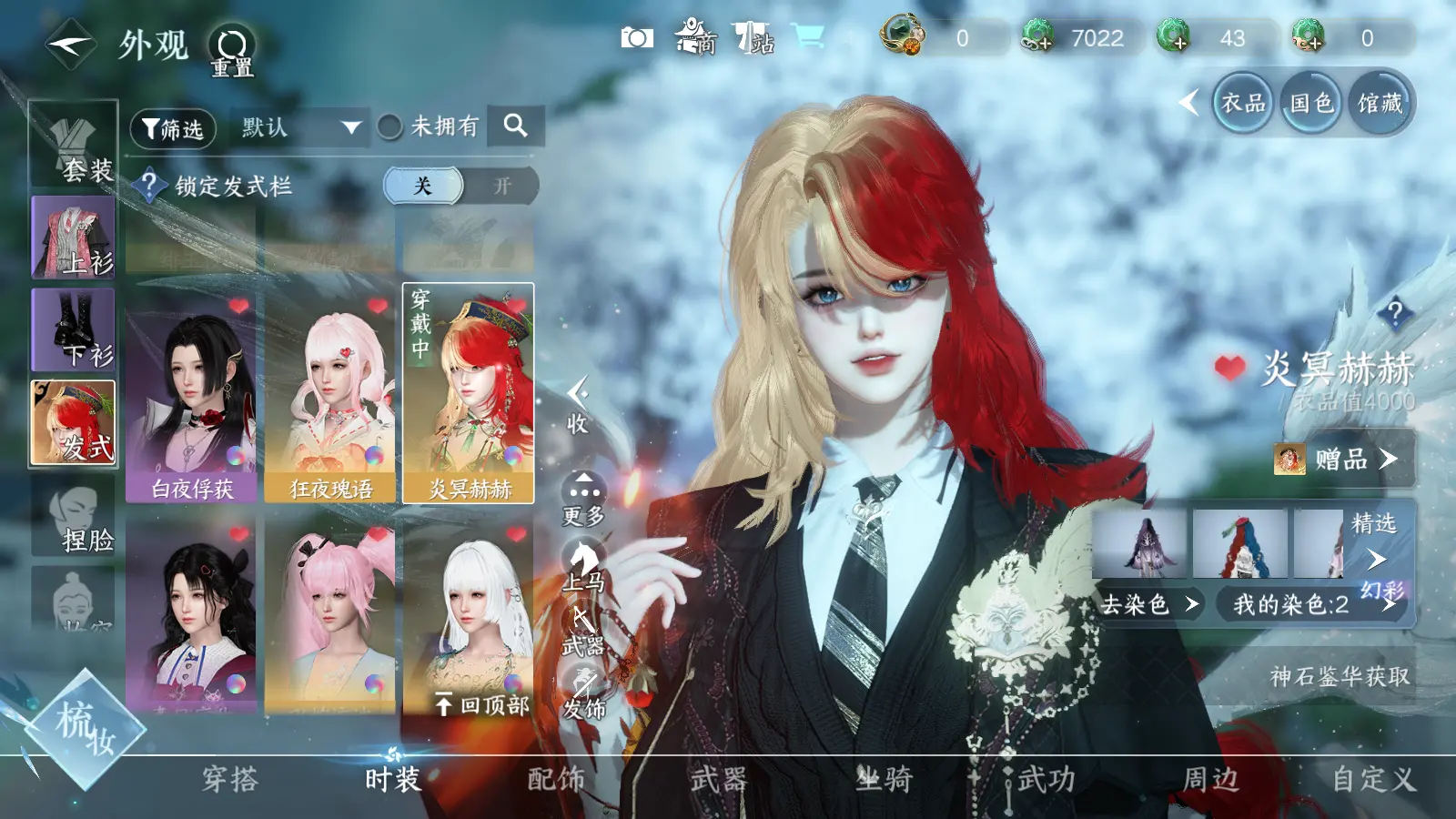Select the equipped 炎冥赫赫 hairstyle card

pos(469,393)
